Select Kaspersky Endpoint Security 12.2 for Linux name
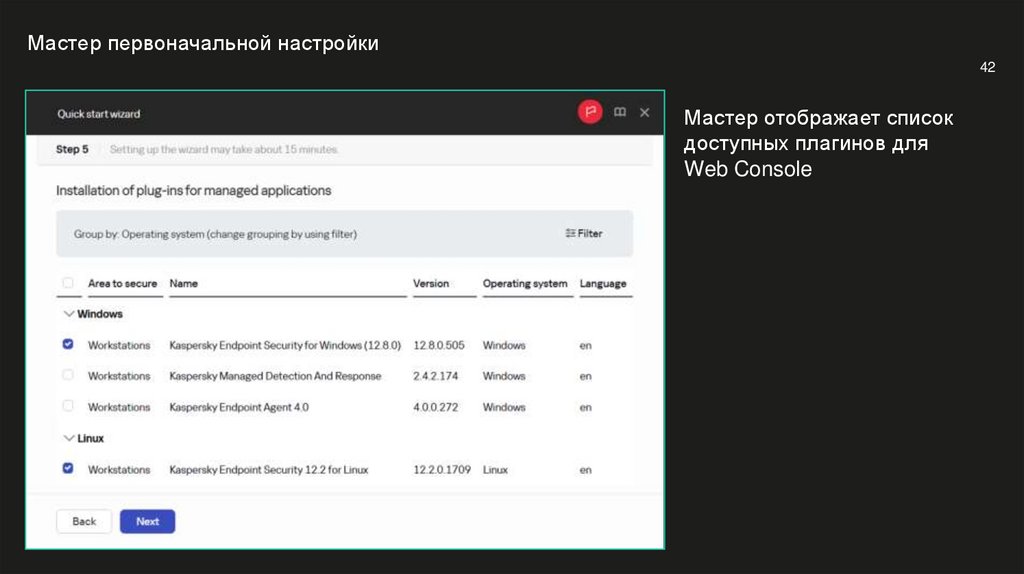 268,470
